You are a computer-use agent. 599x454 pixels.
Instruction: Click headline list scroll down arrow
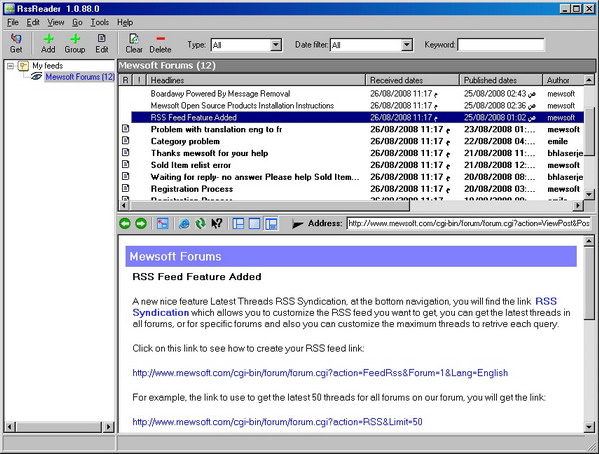tap(589, 195)
